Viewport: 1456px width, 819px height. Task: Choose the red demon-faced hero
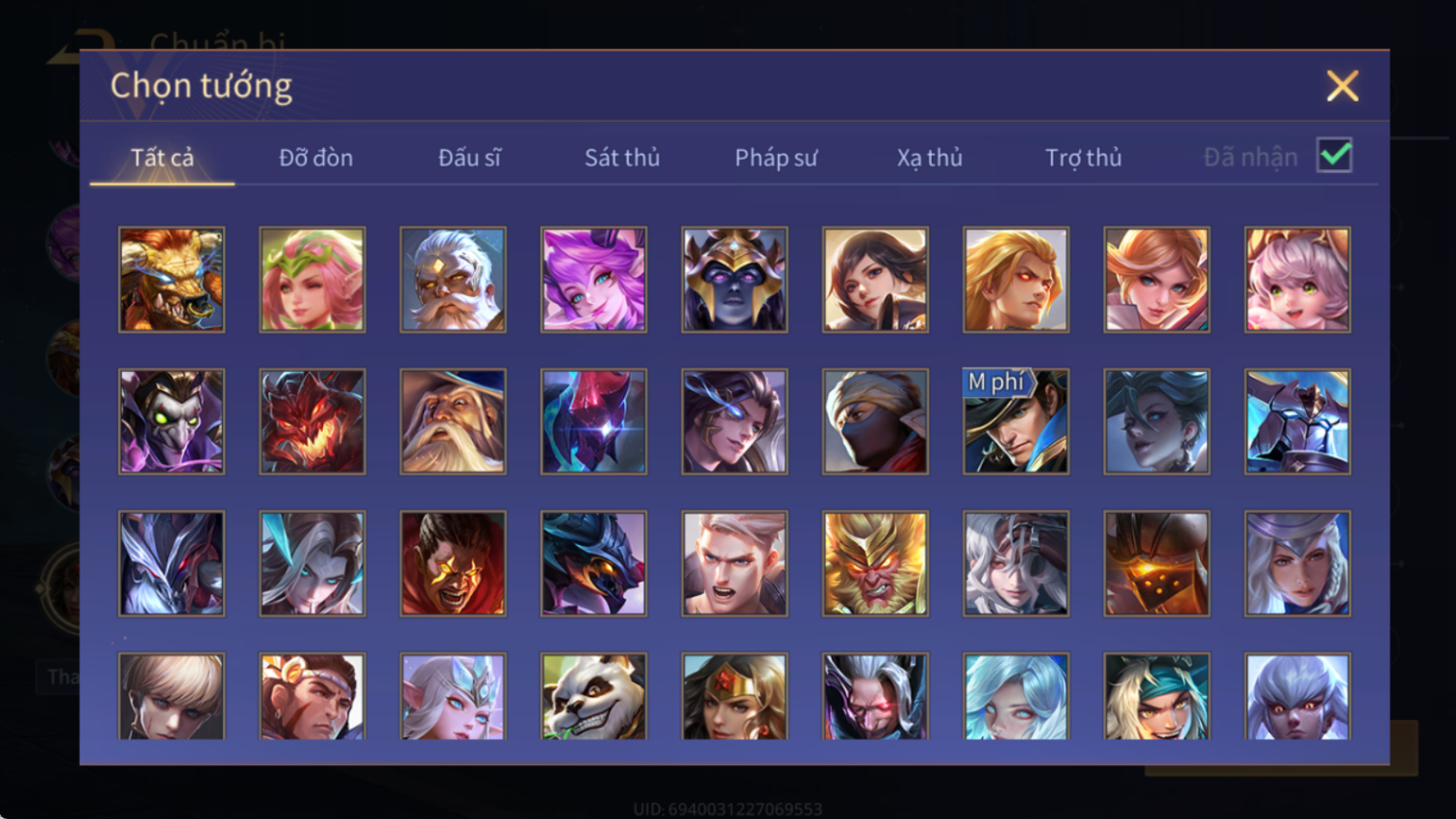(313, 421)
